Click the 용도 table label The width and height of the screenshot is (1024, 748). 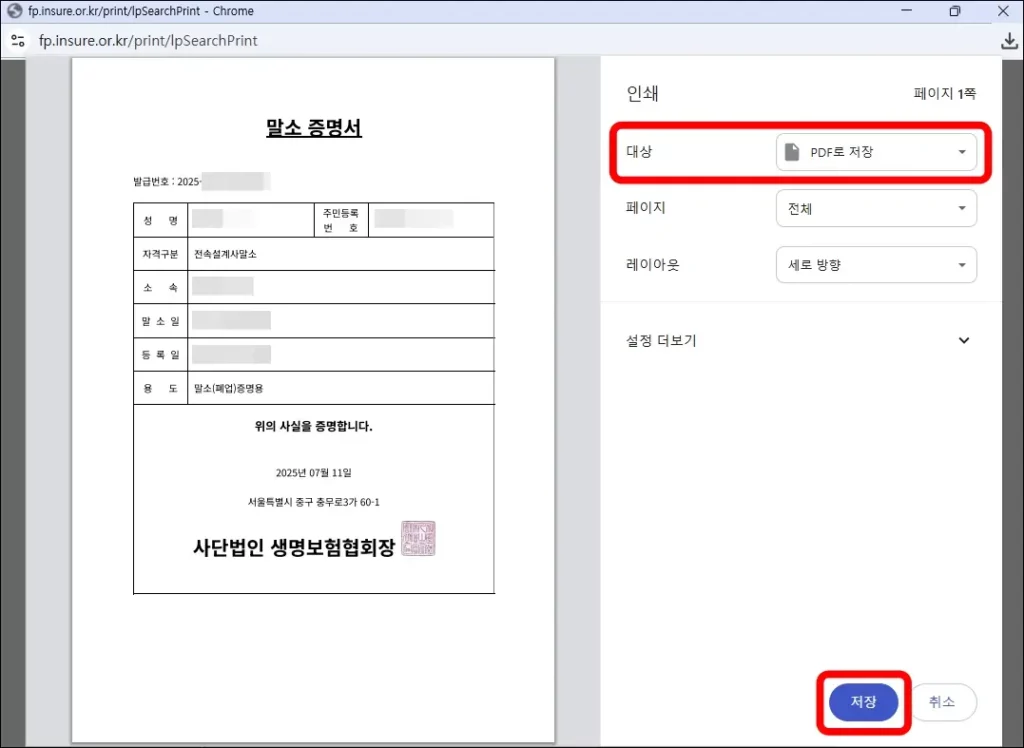[x=160, y=388]
